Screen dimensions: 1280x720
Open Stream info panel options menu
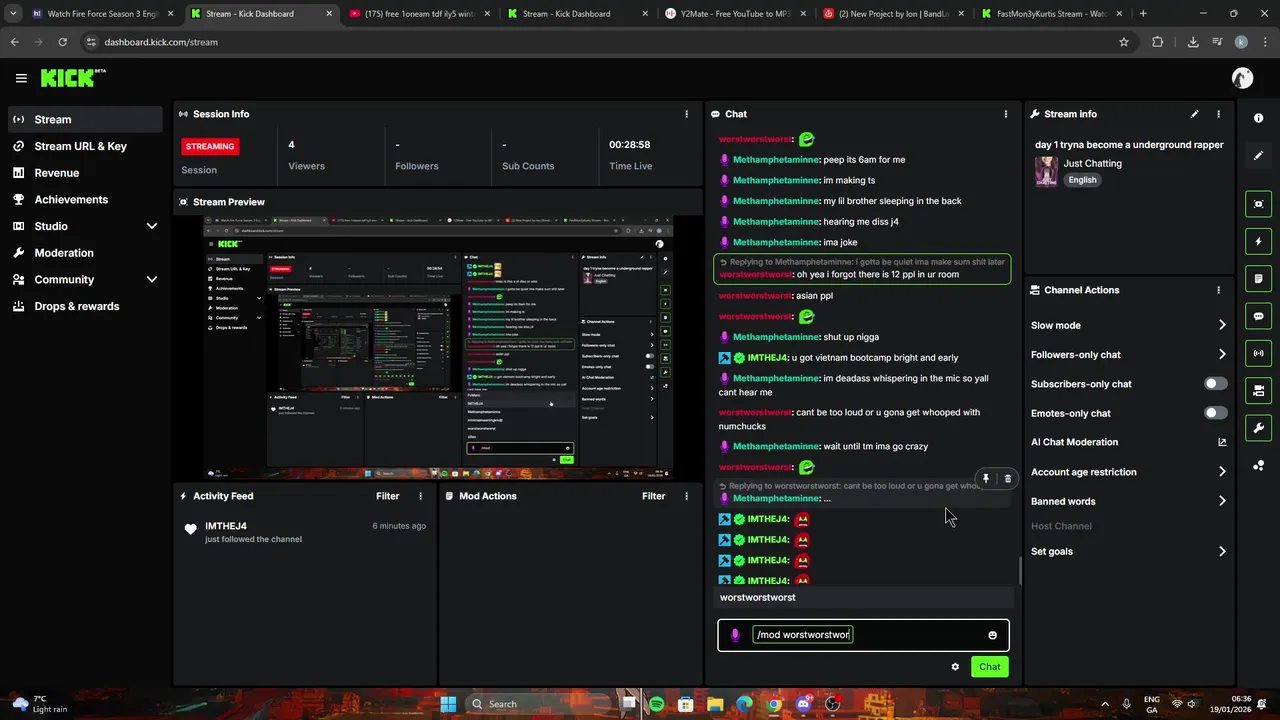pyautogui.click(x=1218, y=114)
